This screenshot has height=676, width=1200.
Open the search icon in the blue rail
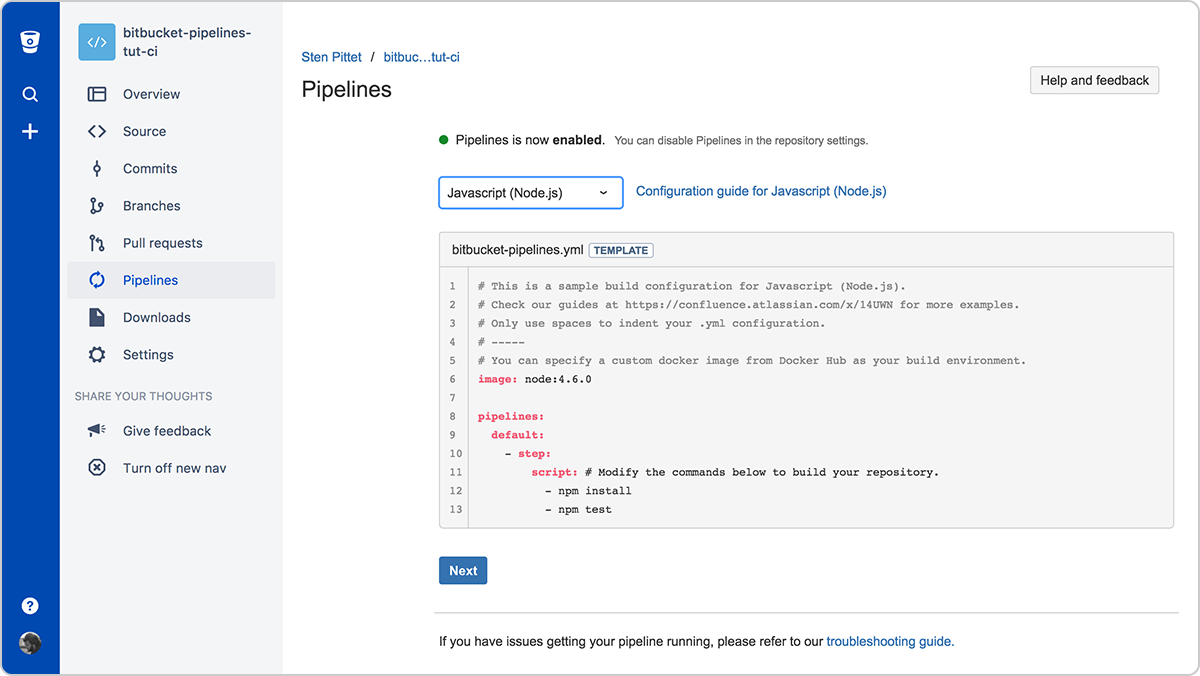[30, 93]
